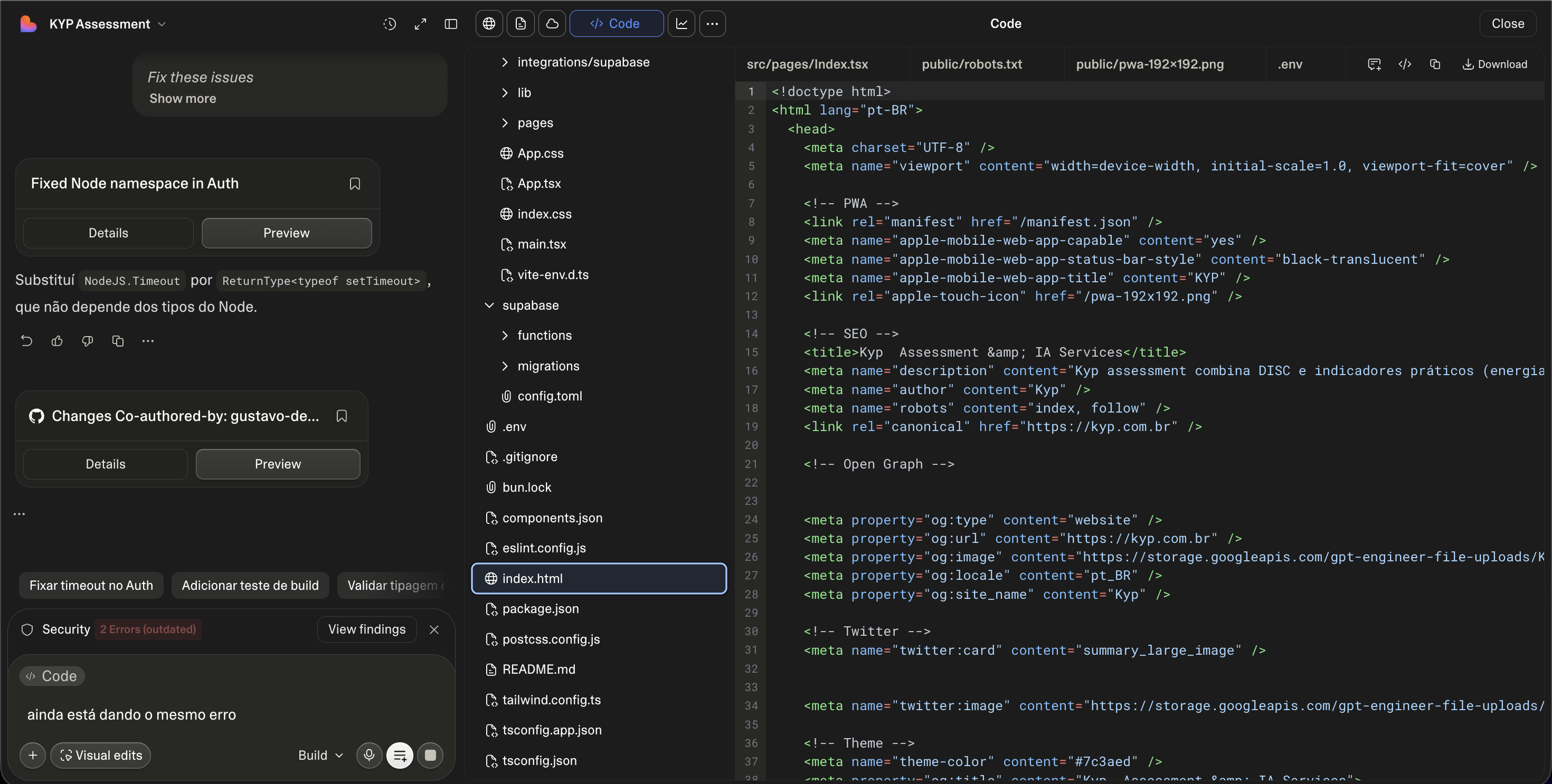The width and height of the screenshot is (1552, 784).
Task: Undo the last message with revert arrow
Action: click(x=26, y=341)
